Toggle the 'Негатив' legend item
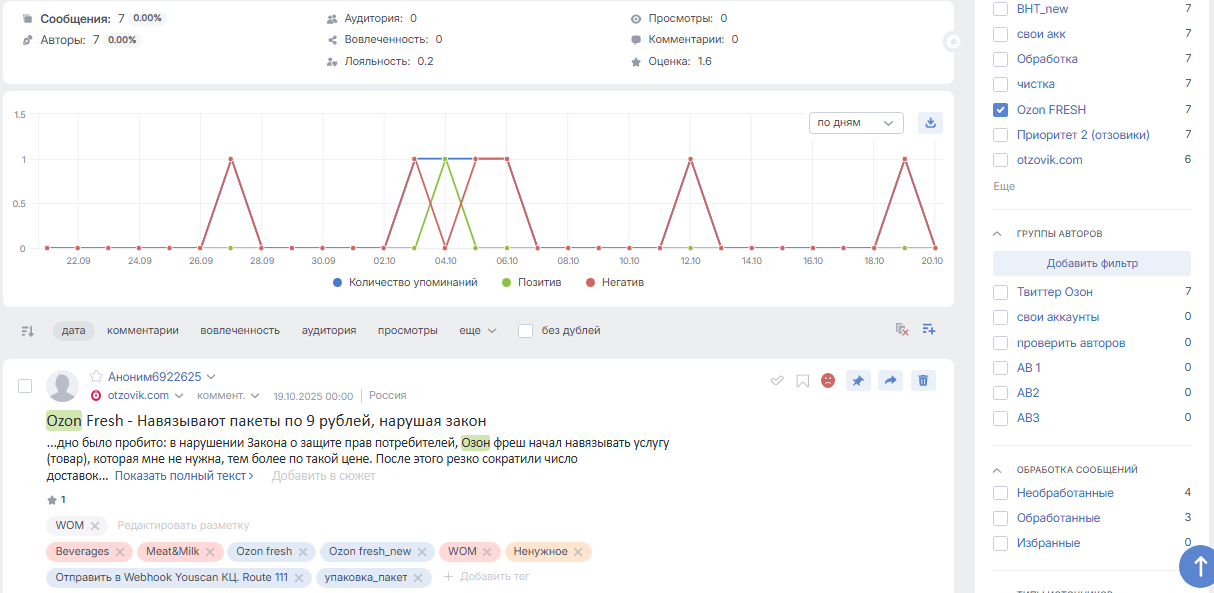The image size is (1214, 593). (615, 282)
